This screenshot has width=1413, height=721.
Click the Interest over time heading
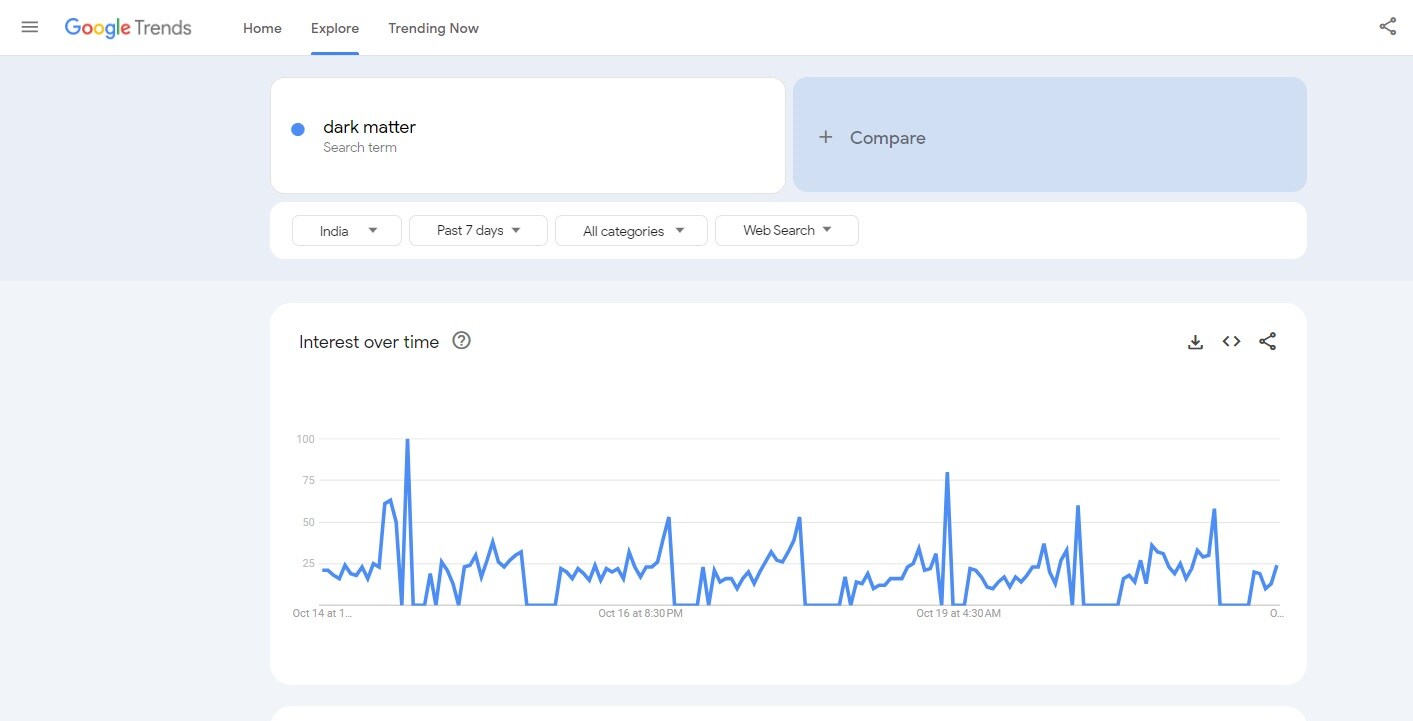369,342
